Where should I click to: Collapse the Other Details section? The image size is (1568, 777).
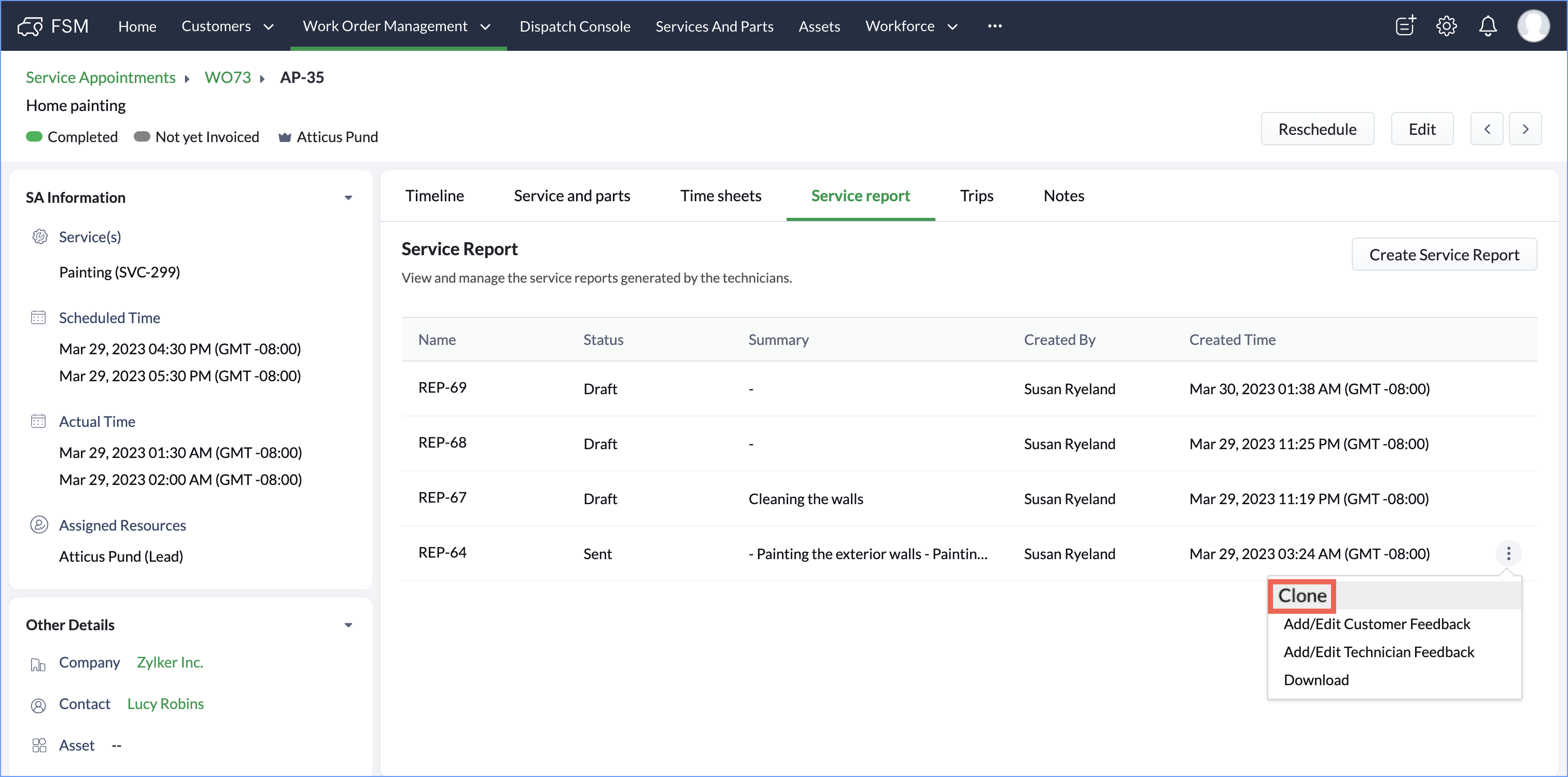[348, 626]
